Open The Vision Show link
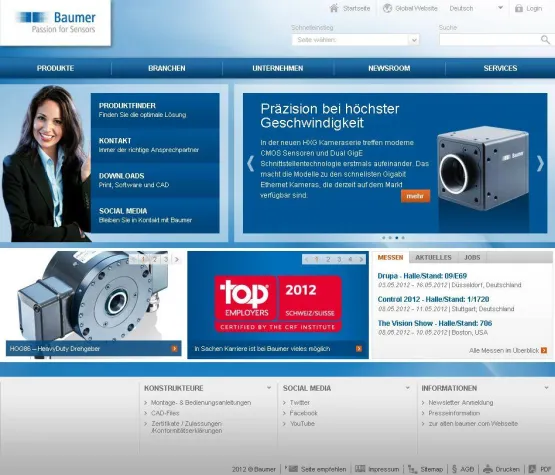The image size is (555, 475). 435,323
